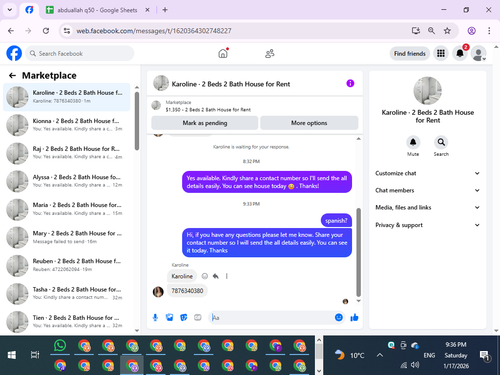This screenshot has height=375, width=500.
Task: Click the $1,350 listing title link
Action: [208, 110]
